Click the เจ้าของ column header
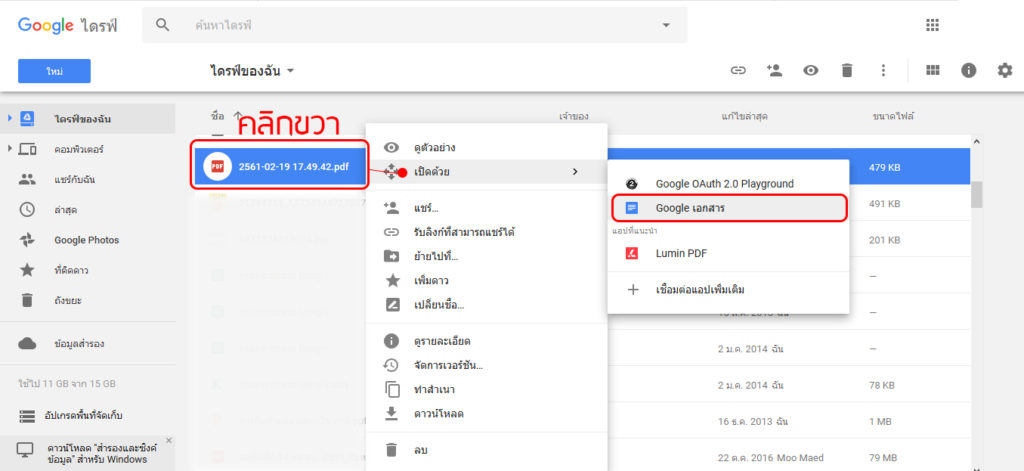The height and width of the screenshot is (471, 1024). (573, 116)
